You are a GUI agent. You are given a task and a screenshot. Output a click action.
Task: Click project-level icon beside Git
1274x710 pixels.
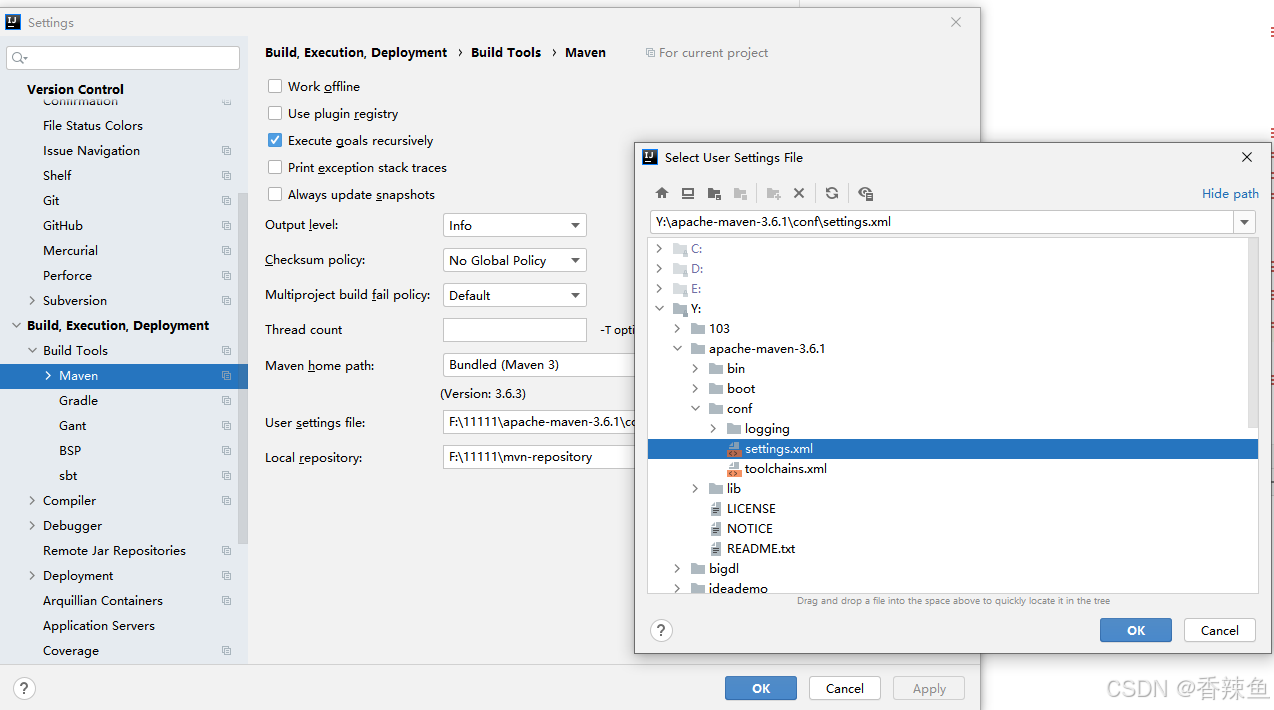tap(227, 201)
